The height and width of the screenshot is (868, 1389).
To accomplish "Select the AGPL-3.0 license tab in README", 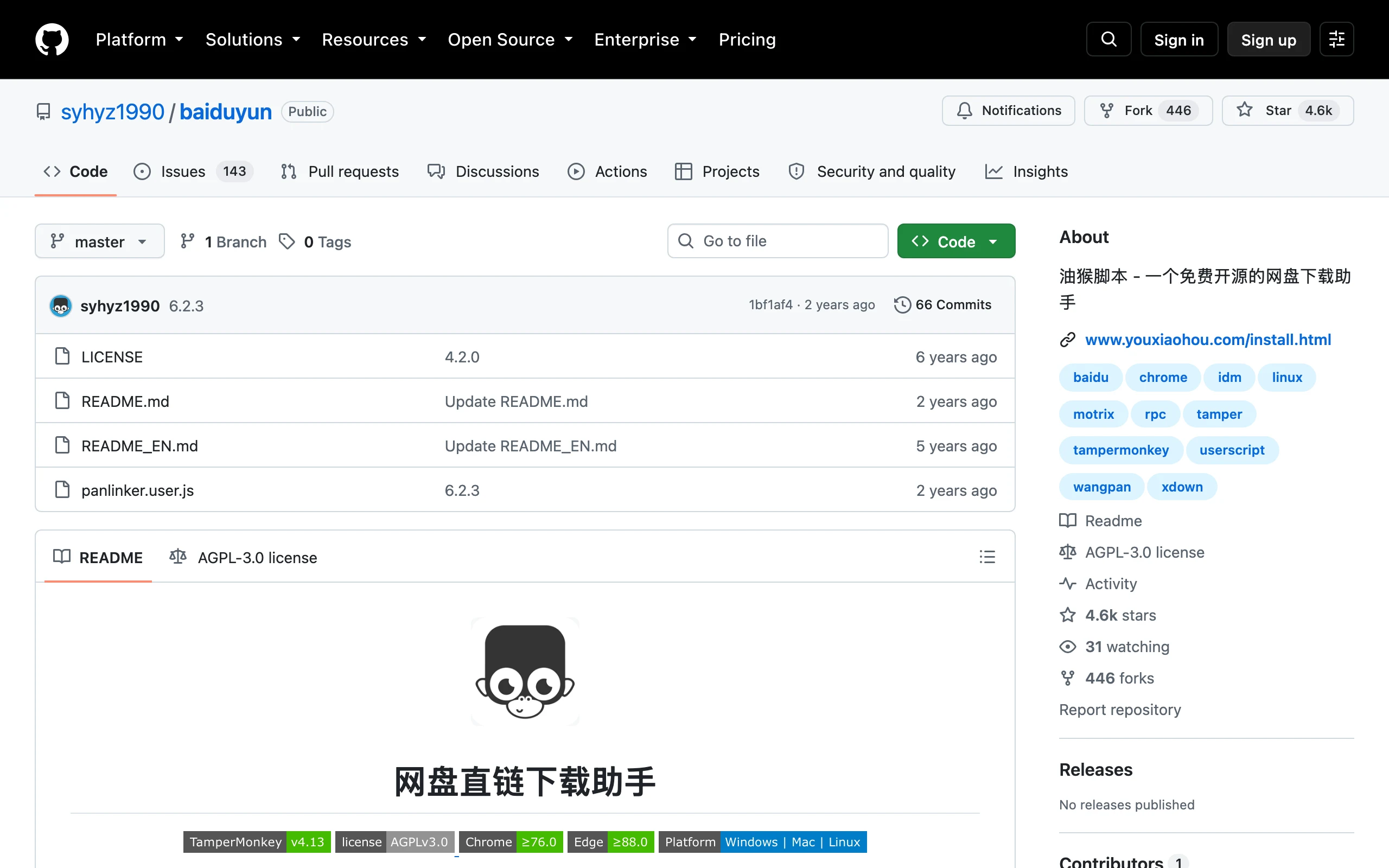I will (x=244, y=558).
